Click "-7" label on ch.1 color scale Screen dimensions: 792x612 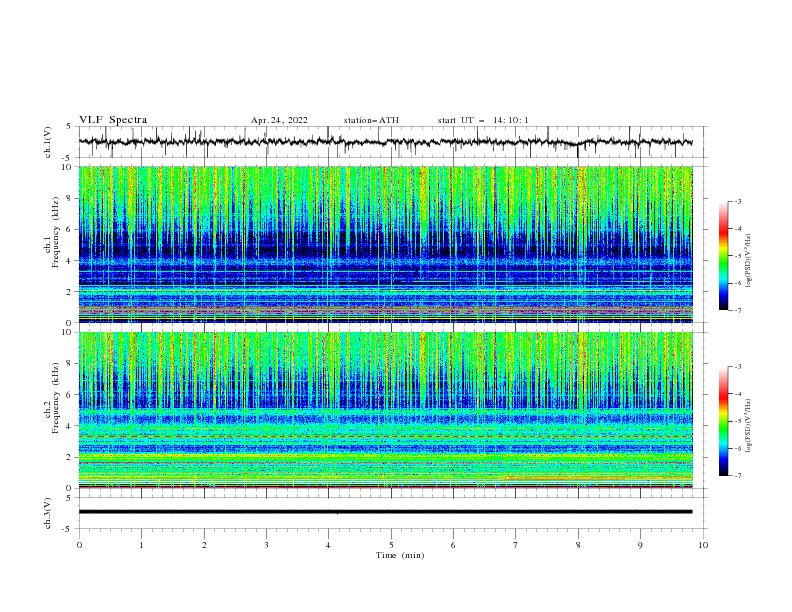737,310
